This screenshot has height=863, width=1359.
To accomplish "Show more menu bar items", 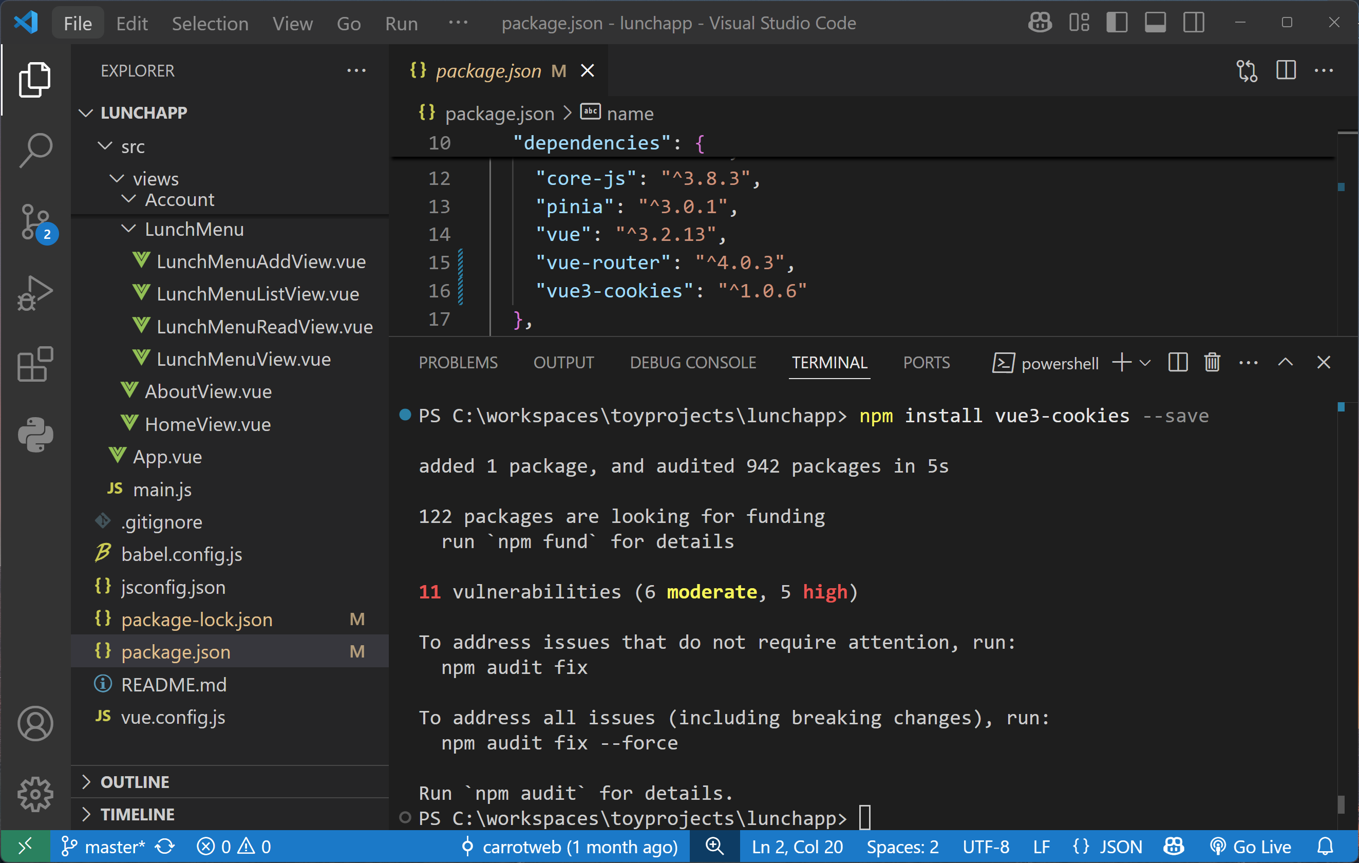I will pos(457,23).
